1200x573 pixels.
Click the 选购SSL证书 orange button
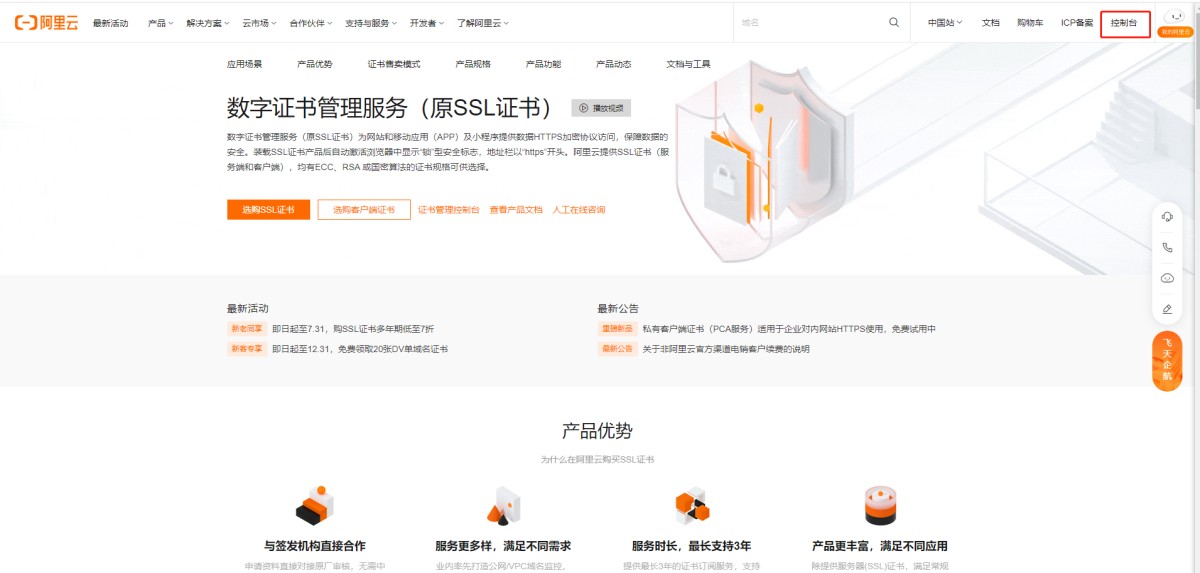coord(268,210)
